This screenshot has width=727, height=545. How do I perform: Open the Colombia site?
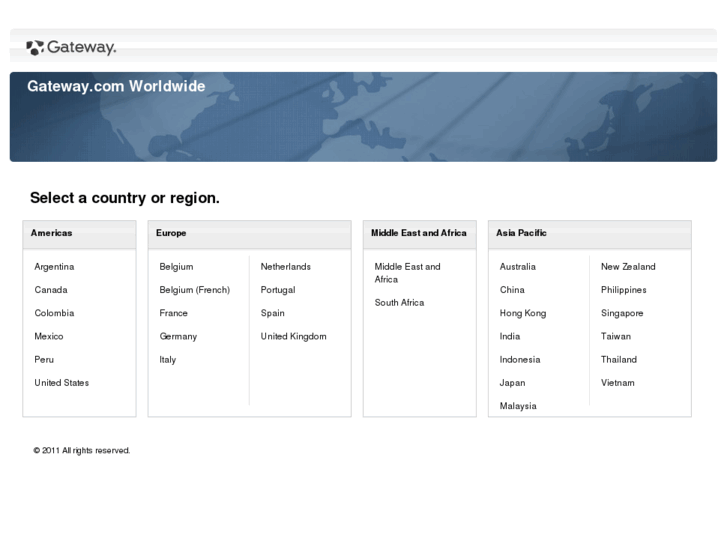[54, 313]
